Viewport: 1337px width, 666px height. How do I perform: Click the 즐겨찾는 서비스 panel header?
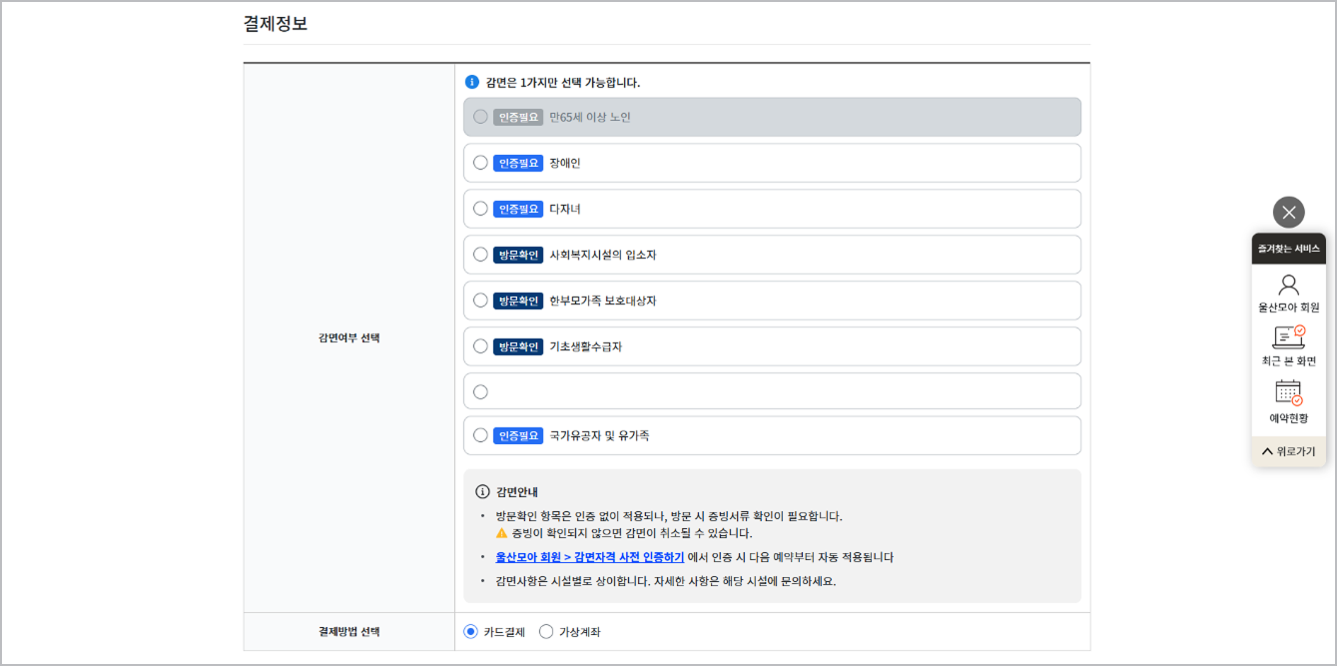pos(1288,248)
